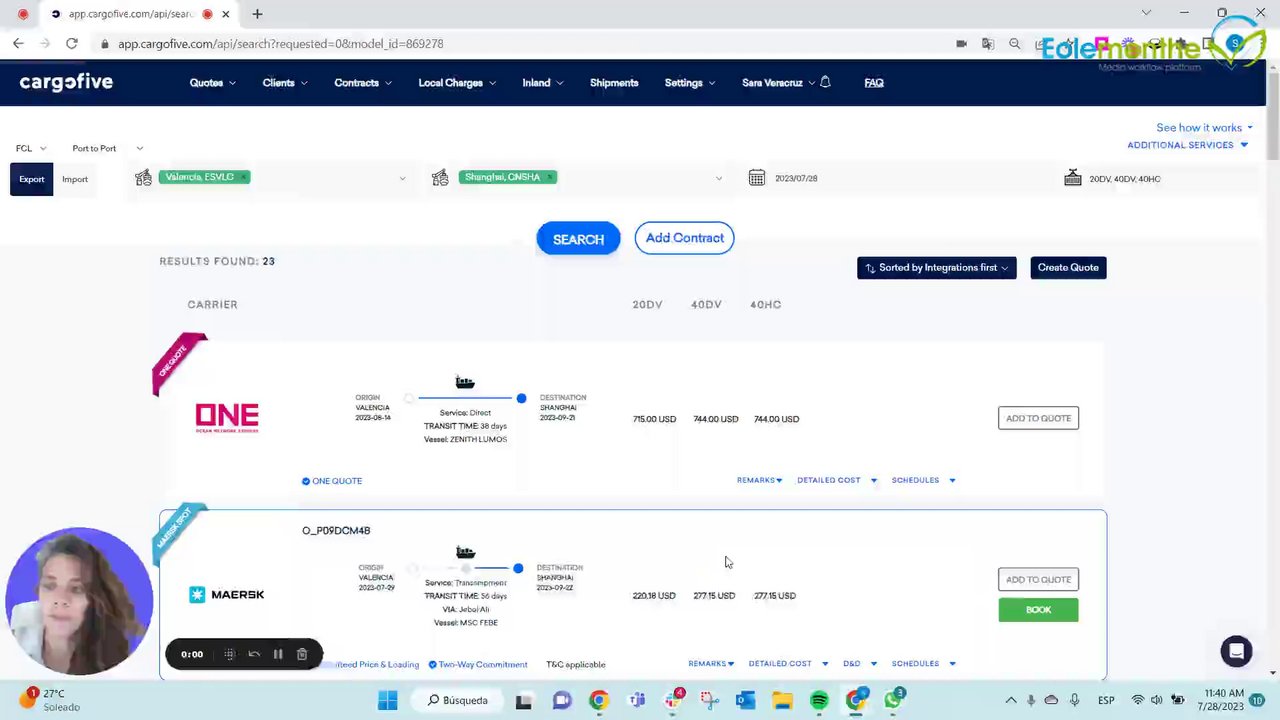
Task: Go back with the browser arrow
Action: [x=18, y=43]
